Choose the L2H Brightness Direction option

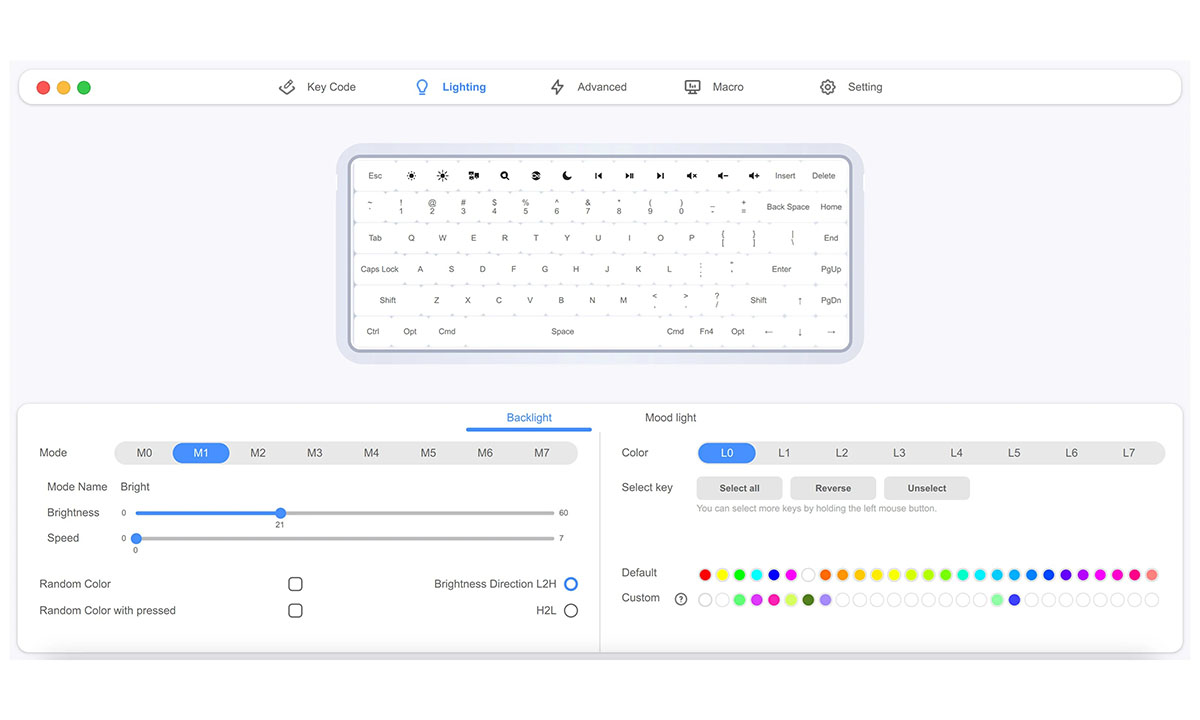coord(571,583)
